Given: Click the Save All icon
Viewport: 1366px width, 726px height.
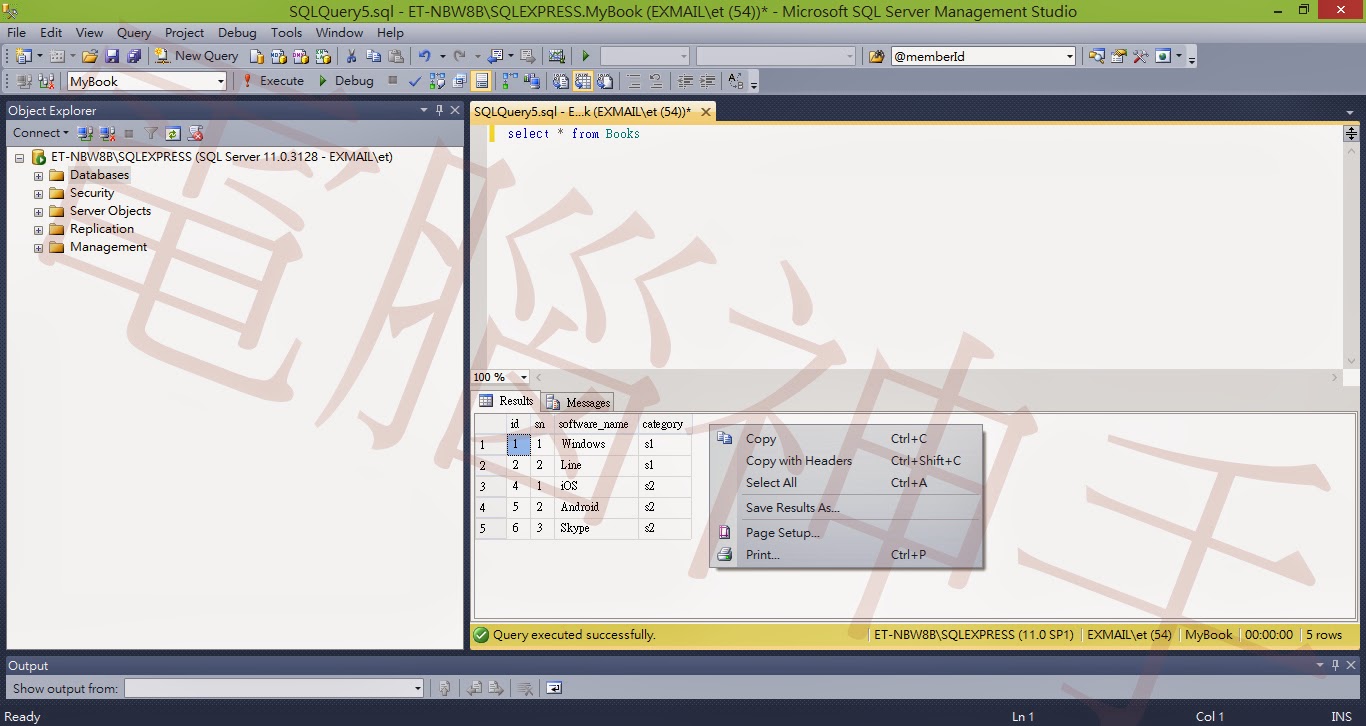Looking at the screenshot, I should pyautogui.click(x=134, y=56).
